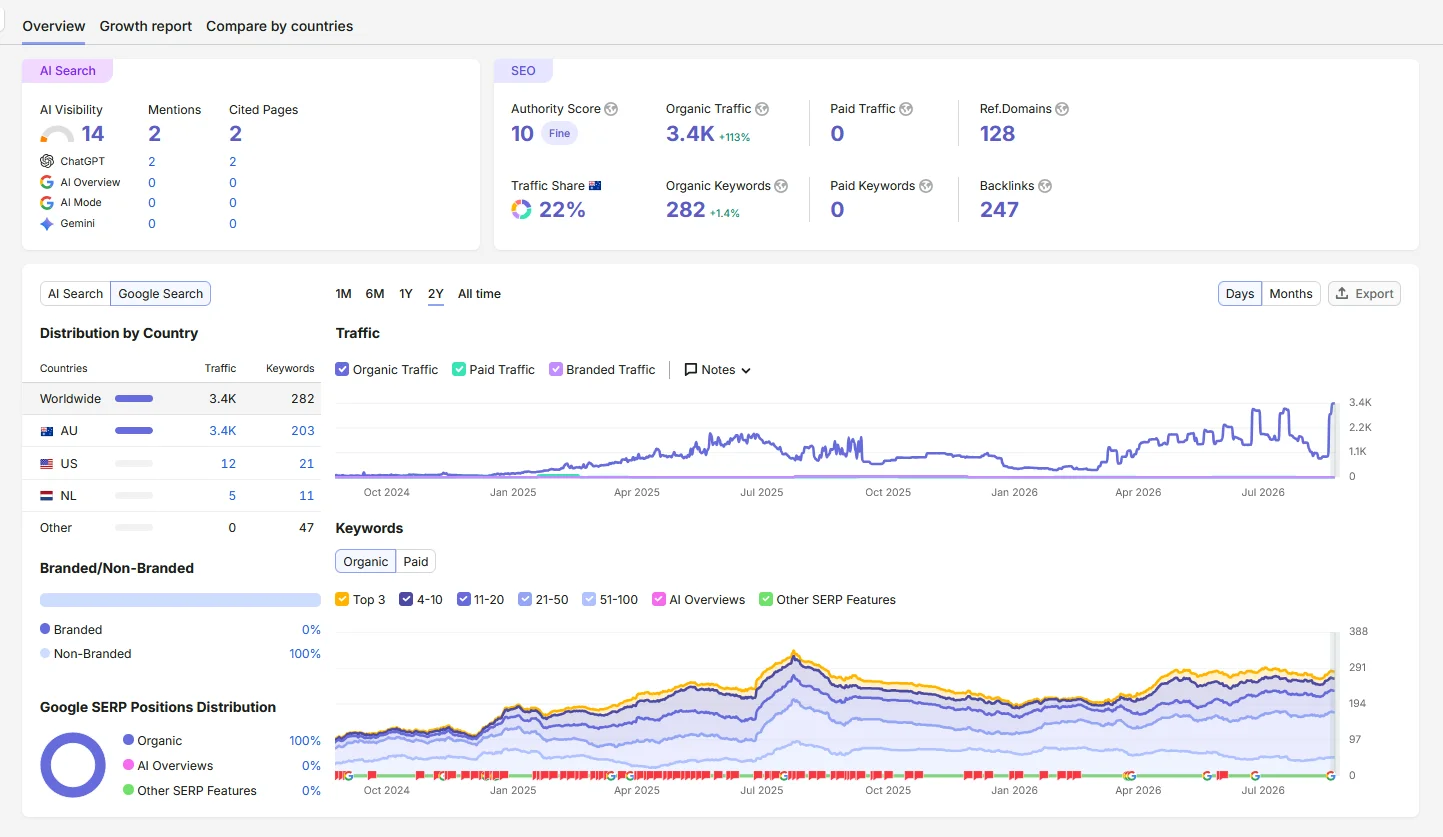Click the NL flag in the countries table
Image resolution: width=1443 pixels, height=837 pixels.
click(x=47, y=496)
